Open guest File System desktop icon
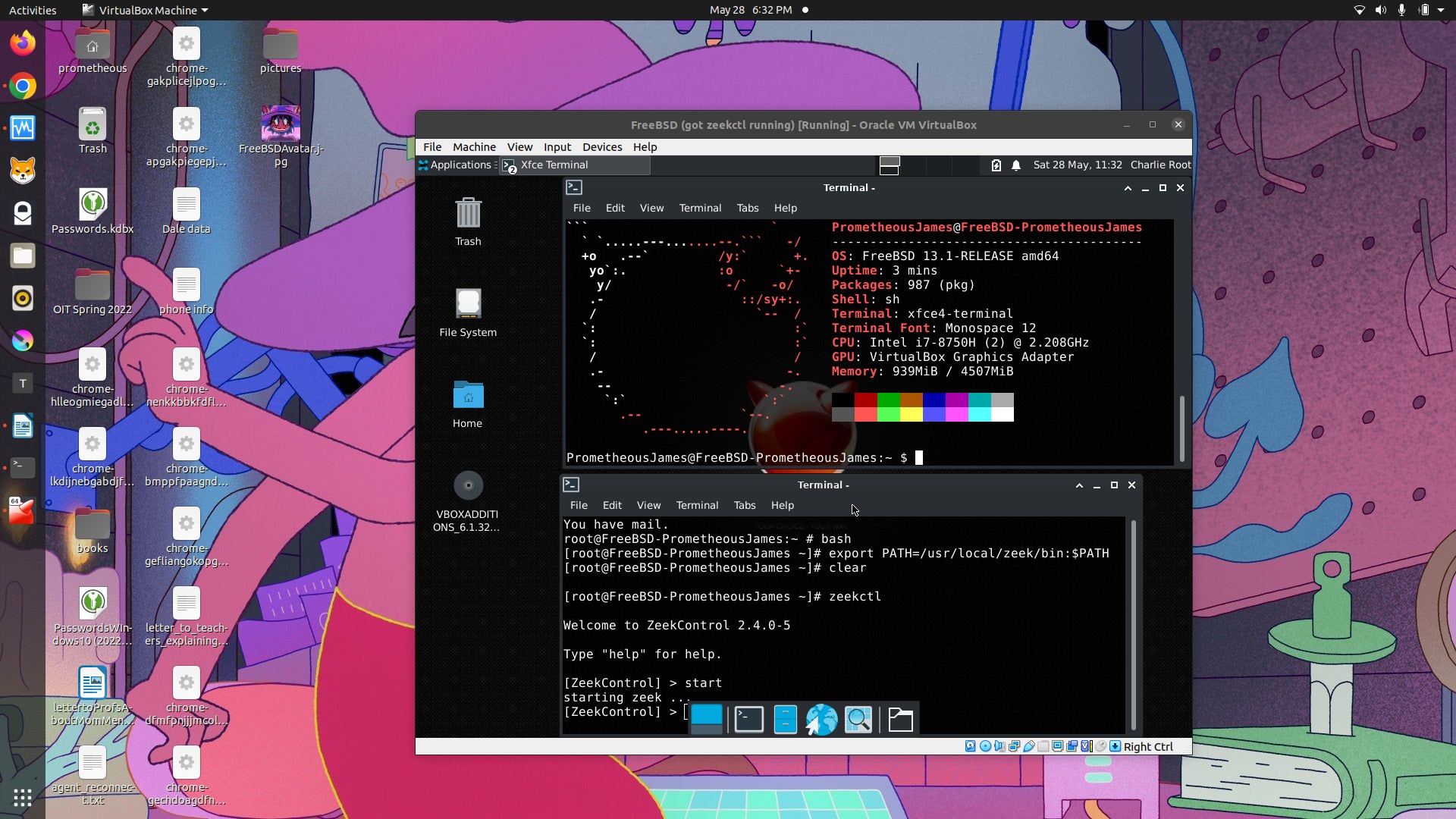 tap(468, 312)
